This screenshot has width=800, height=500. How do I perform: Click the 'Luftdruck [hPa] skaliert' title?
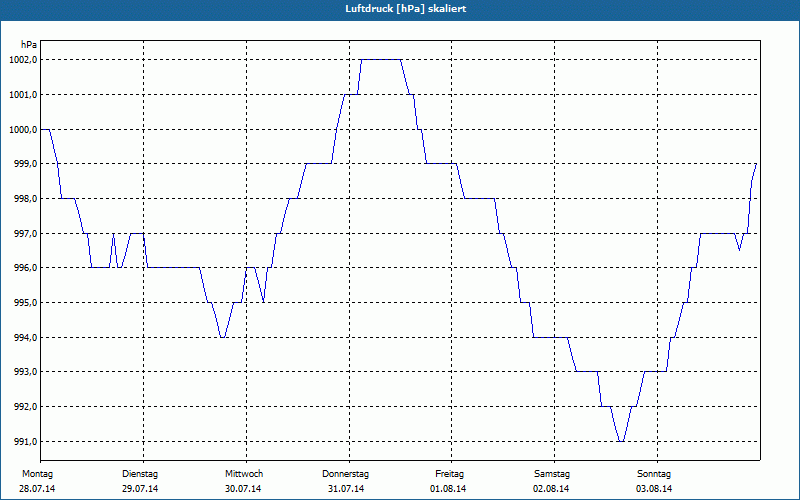pyautogui.click(x=405, y=9)
